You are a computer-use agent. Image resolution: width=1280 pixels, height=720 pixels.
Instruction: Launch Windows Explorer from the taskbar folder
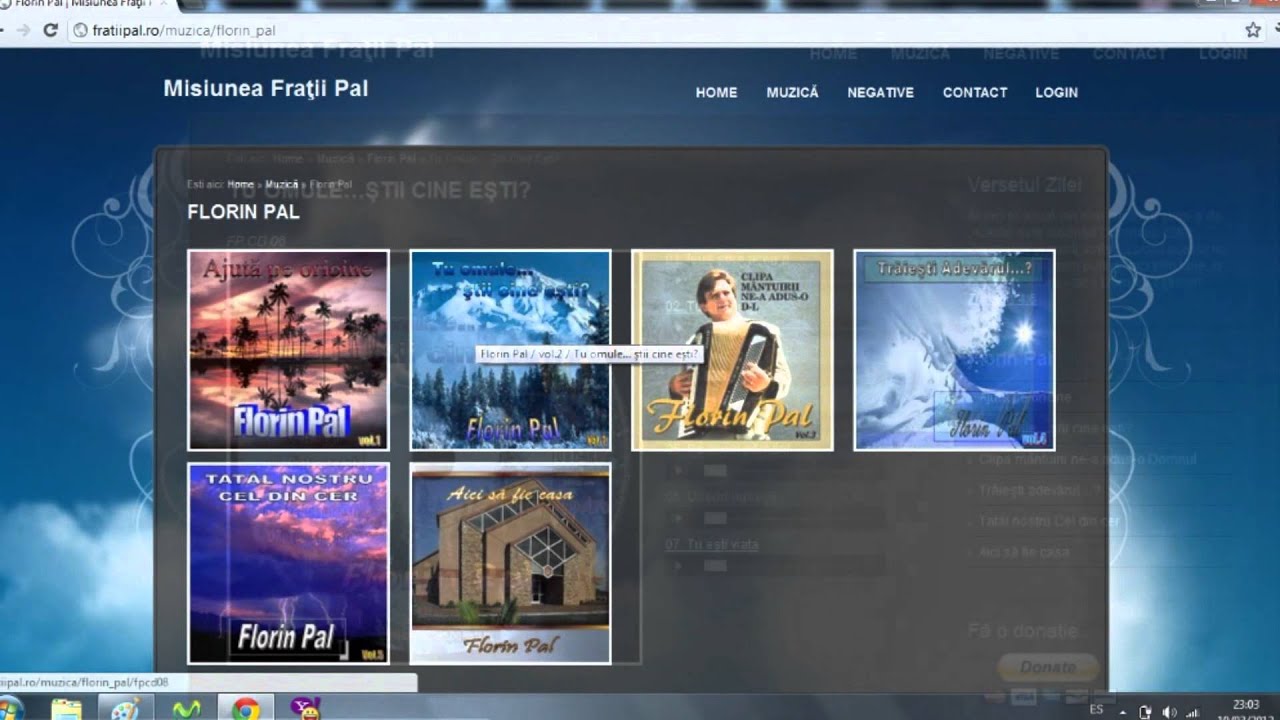pos(66,708)
